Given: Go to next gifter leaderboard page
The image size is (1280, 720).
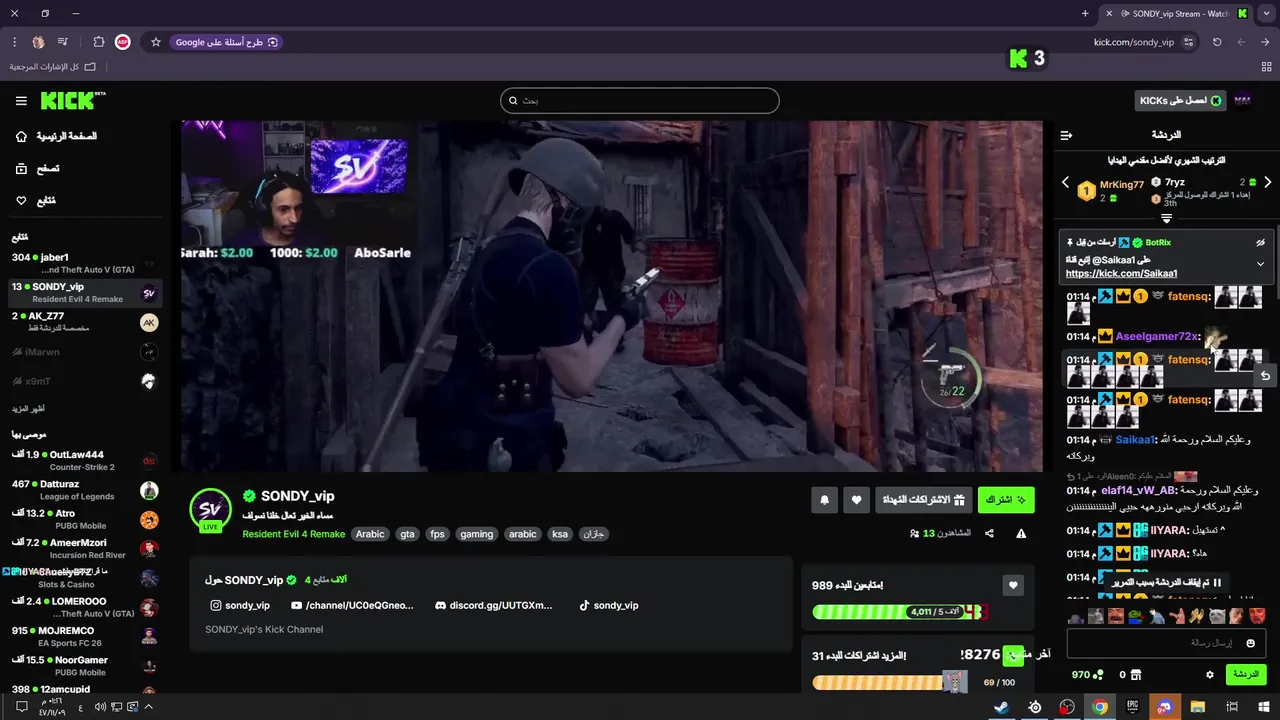Looking at the screenshot, I should (x=1267, y=183).
